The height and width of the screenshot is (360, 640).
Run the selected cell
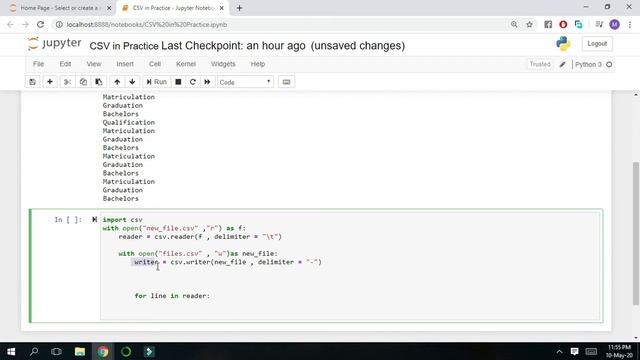pyautogui.click(x=156, y=82)
